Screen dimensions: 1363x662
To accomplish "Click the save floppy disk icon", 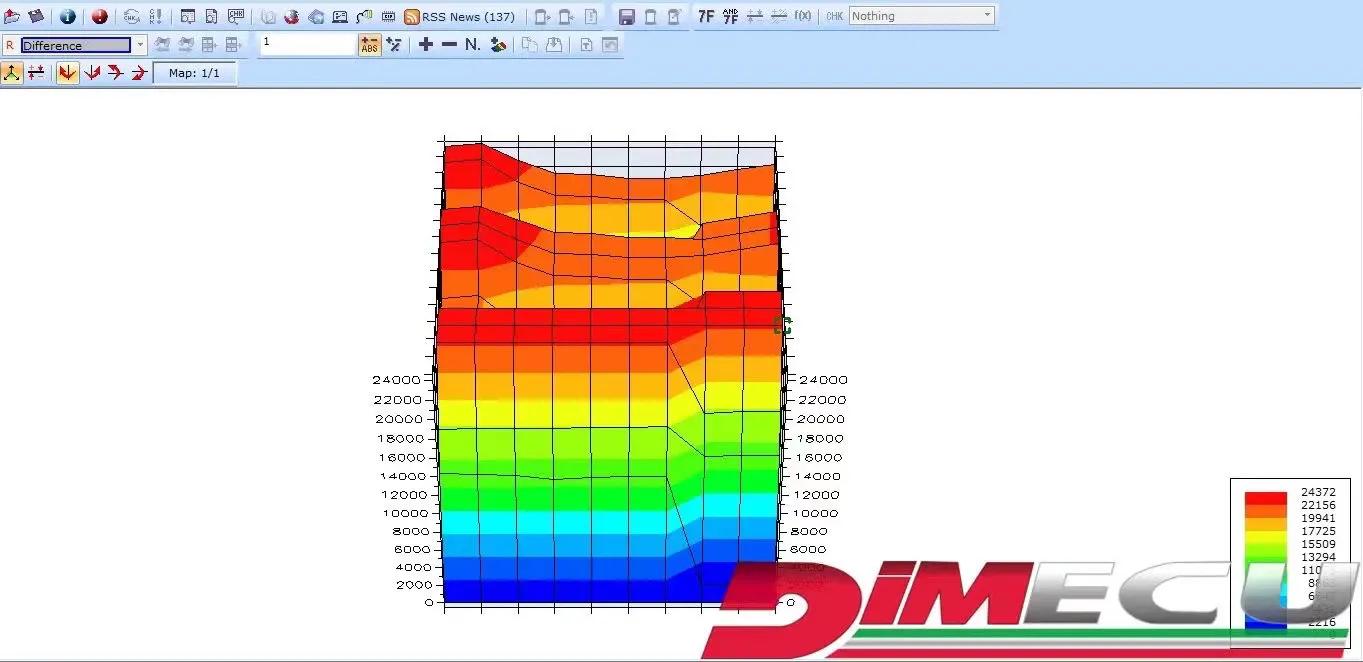I will [x=627, y=16].
